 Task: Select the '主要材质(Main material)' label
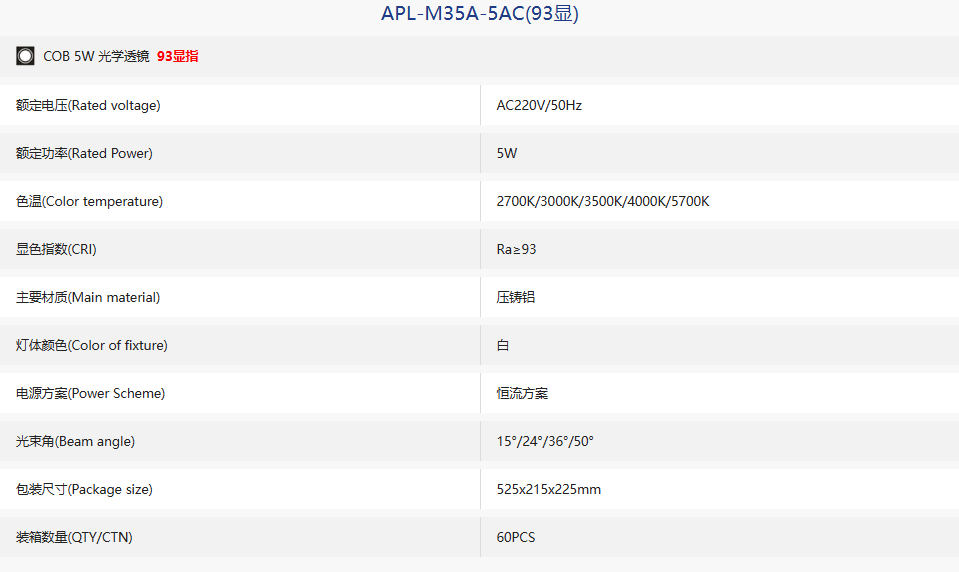88,297
